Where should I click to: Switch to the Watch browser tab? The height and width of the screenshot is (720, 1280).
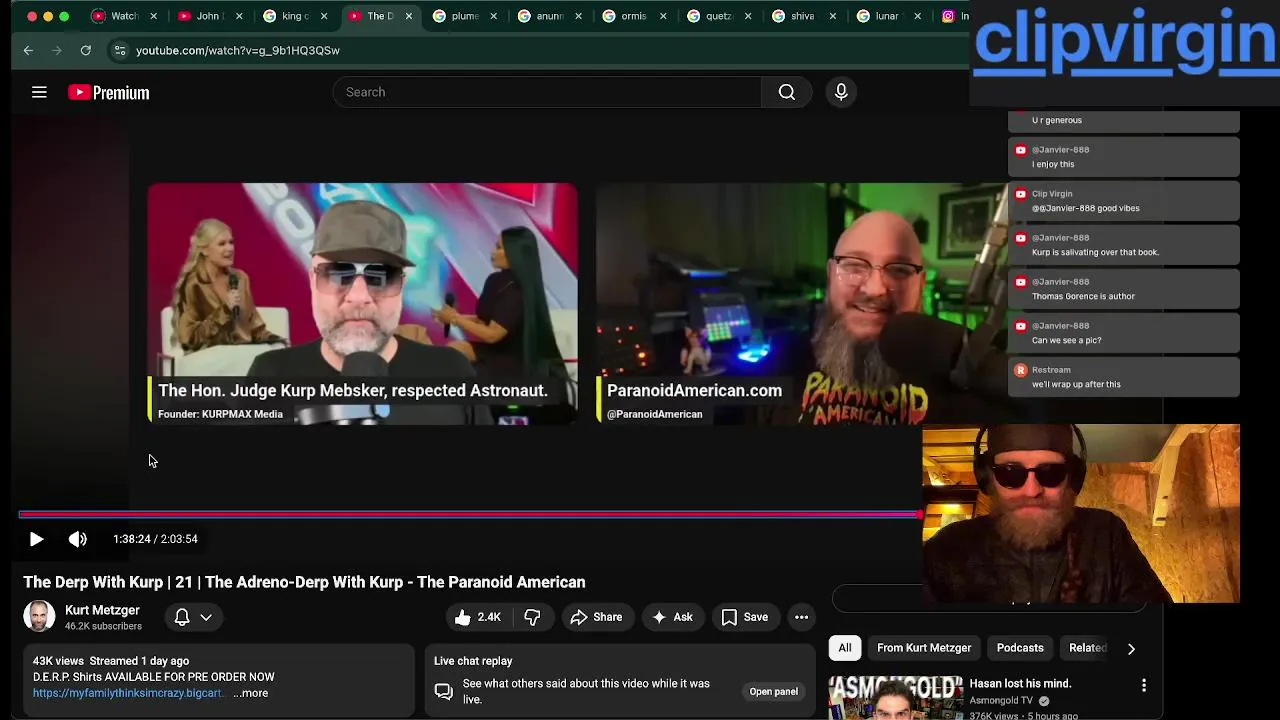[124, 16]
